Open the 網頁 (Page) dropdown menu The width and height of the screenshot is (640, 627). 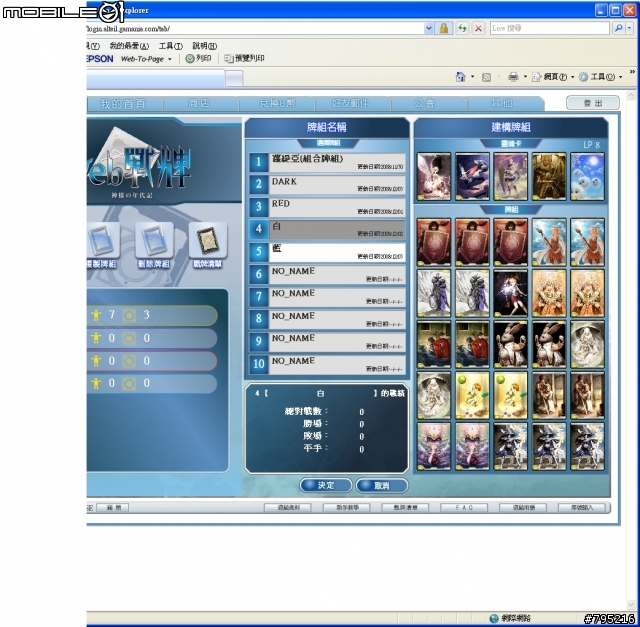[553, 77]
